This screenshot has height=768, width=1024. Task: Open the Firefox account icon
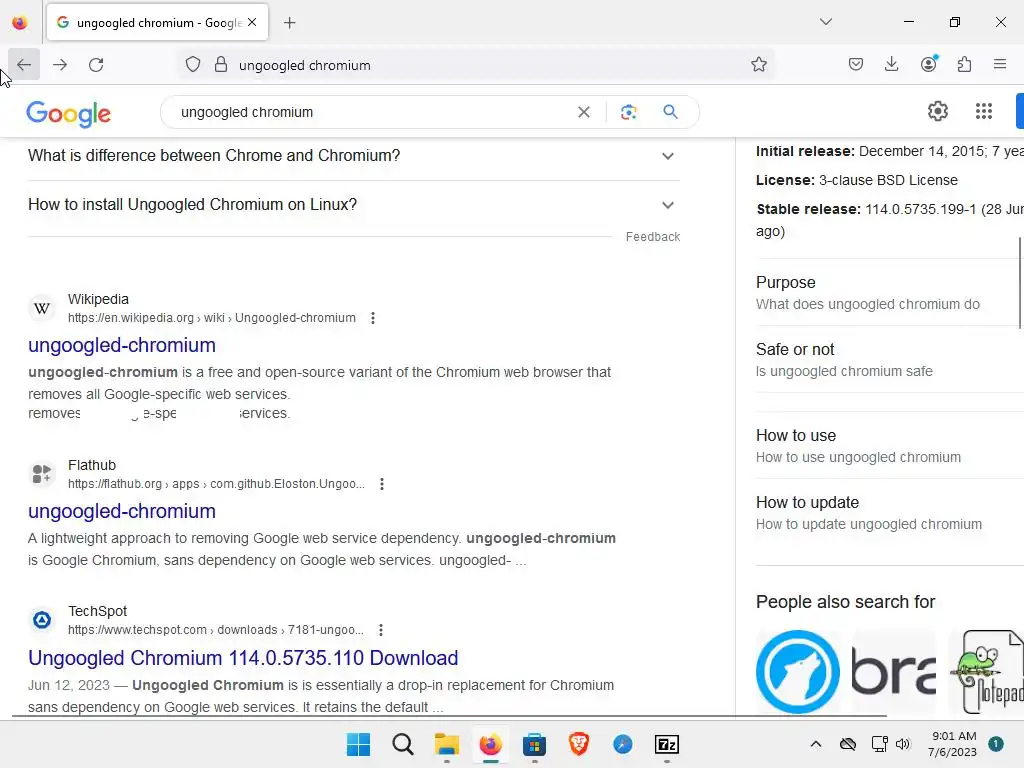point(928,65)
